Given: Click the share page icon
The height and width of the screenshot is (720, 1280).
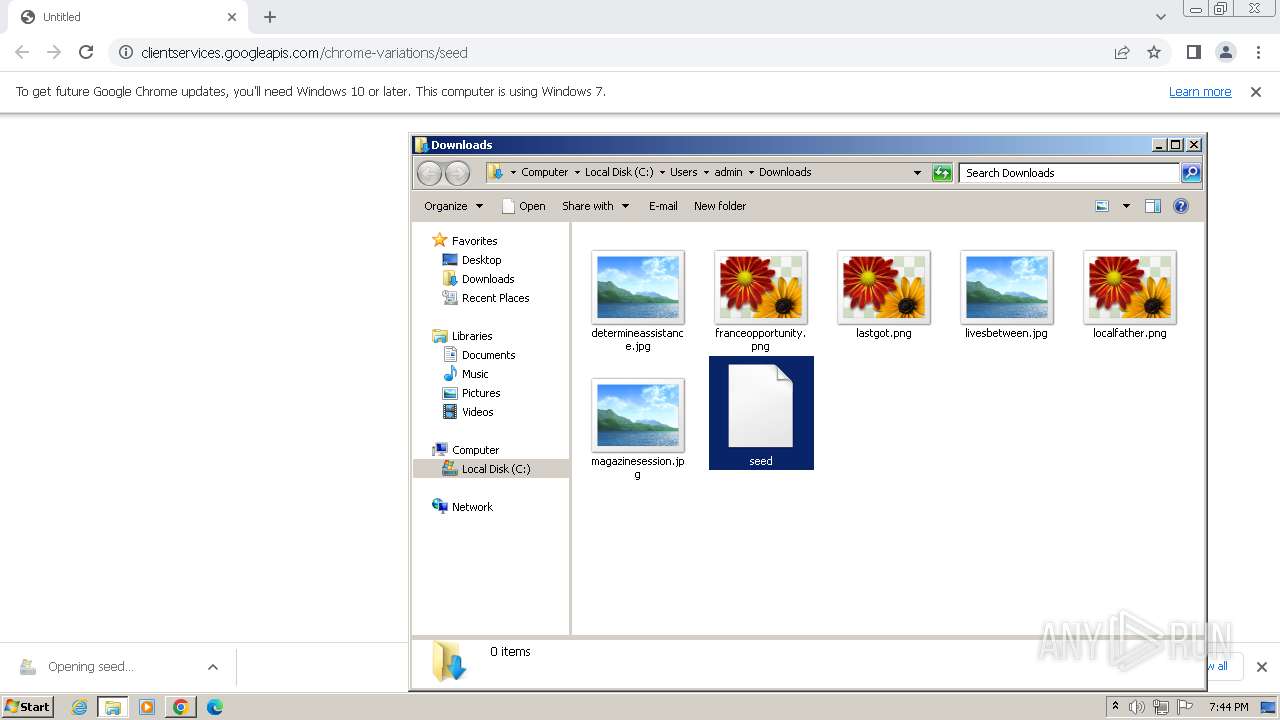Looking at the screenshot, I should [x=1122, y=52].
